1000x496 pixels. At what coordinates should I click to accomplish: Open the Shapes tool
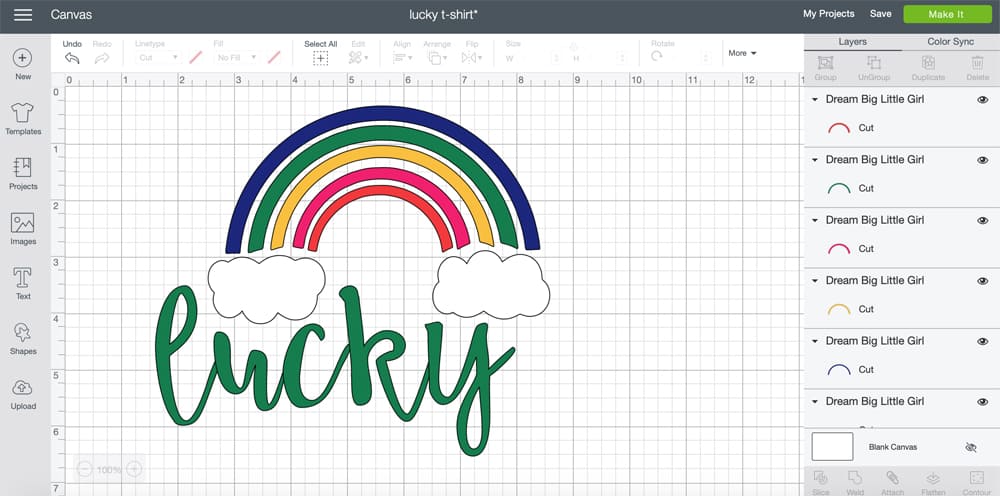click(x=22, y=333)
